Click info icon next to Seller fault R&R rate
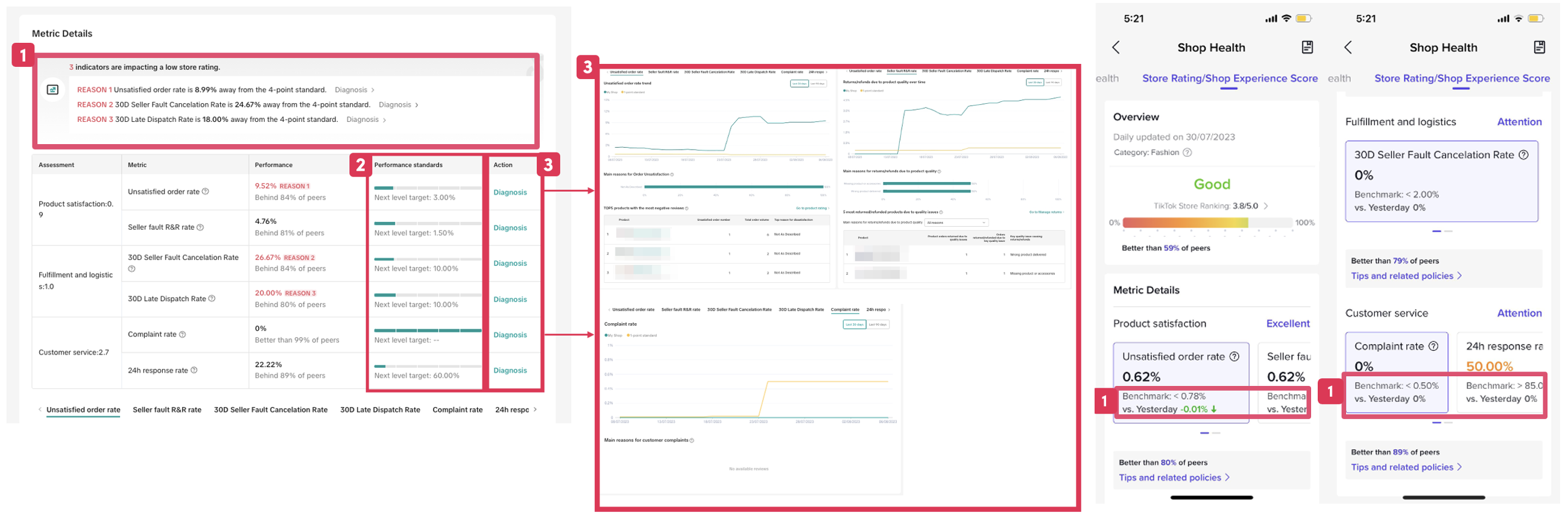 (200, 227)
